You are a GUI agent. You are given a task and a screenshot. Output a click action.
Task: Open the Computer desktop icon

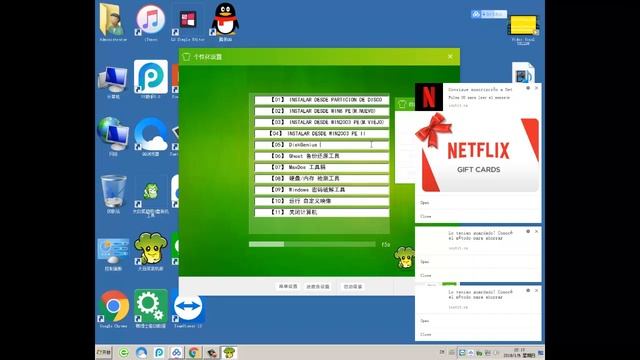pyautogui.click(x=113, y=81)
